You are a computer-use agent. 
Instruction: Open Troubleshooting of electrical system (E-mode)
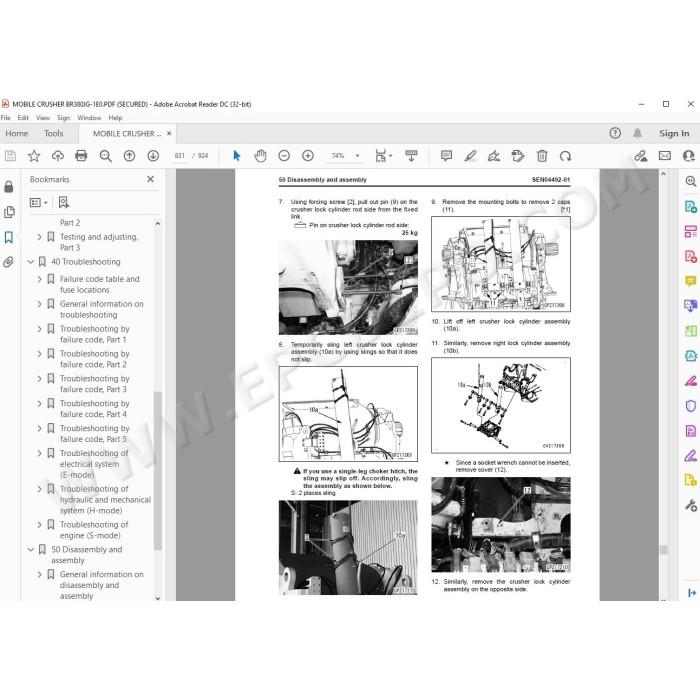click(94, 464)
